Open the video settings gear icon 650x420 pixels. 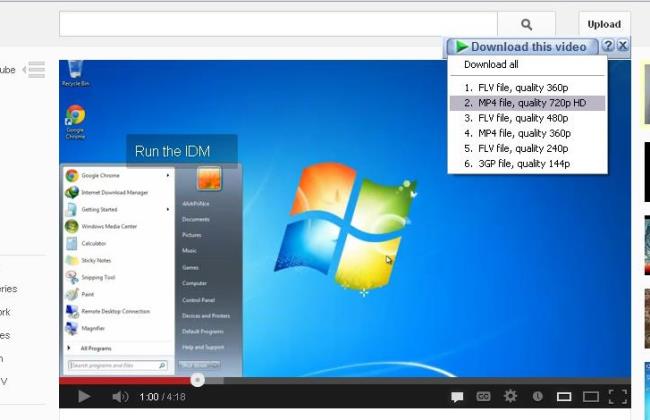point(511,397)
